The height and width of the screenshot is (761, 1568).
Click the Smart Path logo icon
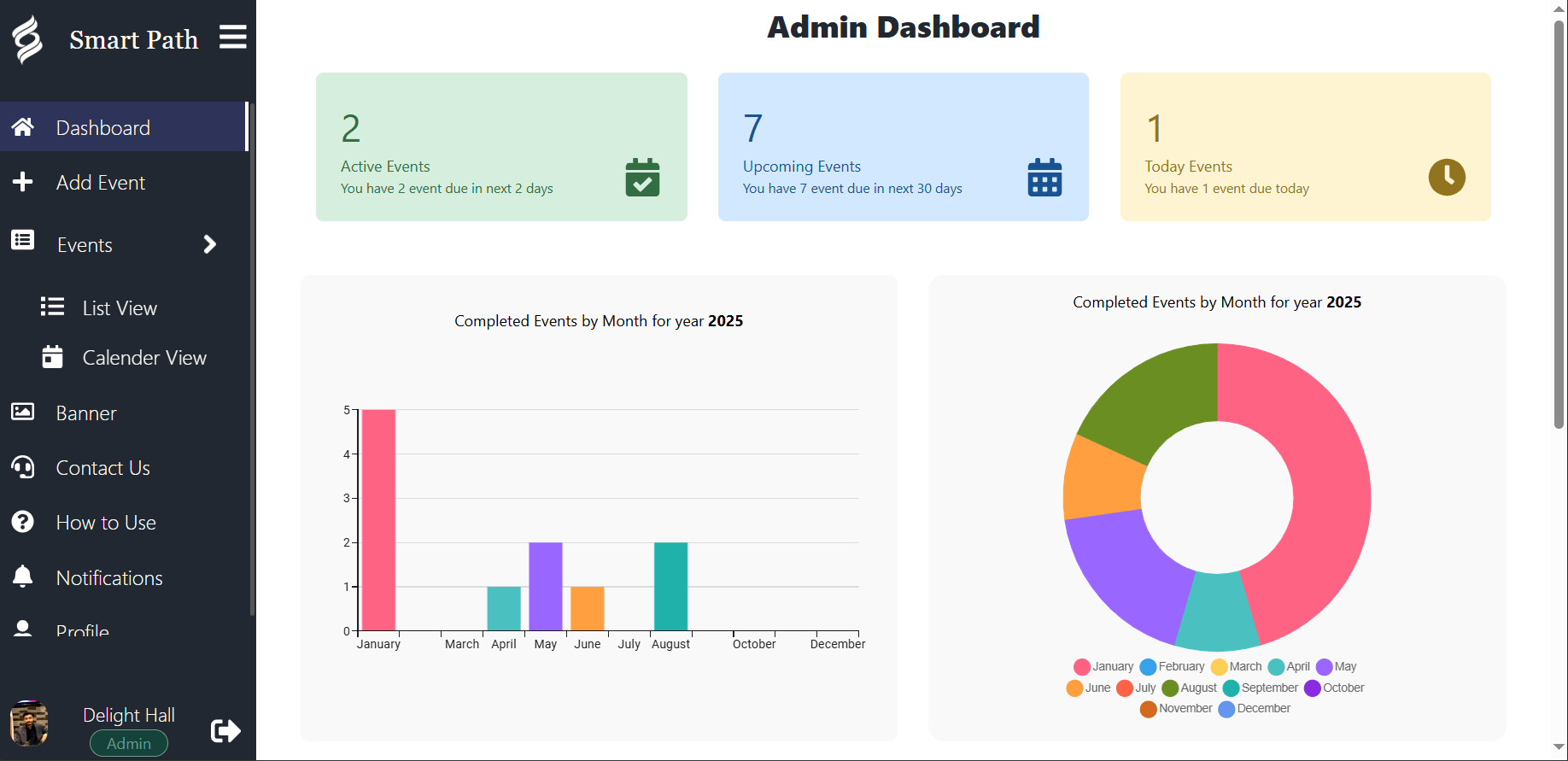(27, 39)
